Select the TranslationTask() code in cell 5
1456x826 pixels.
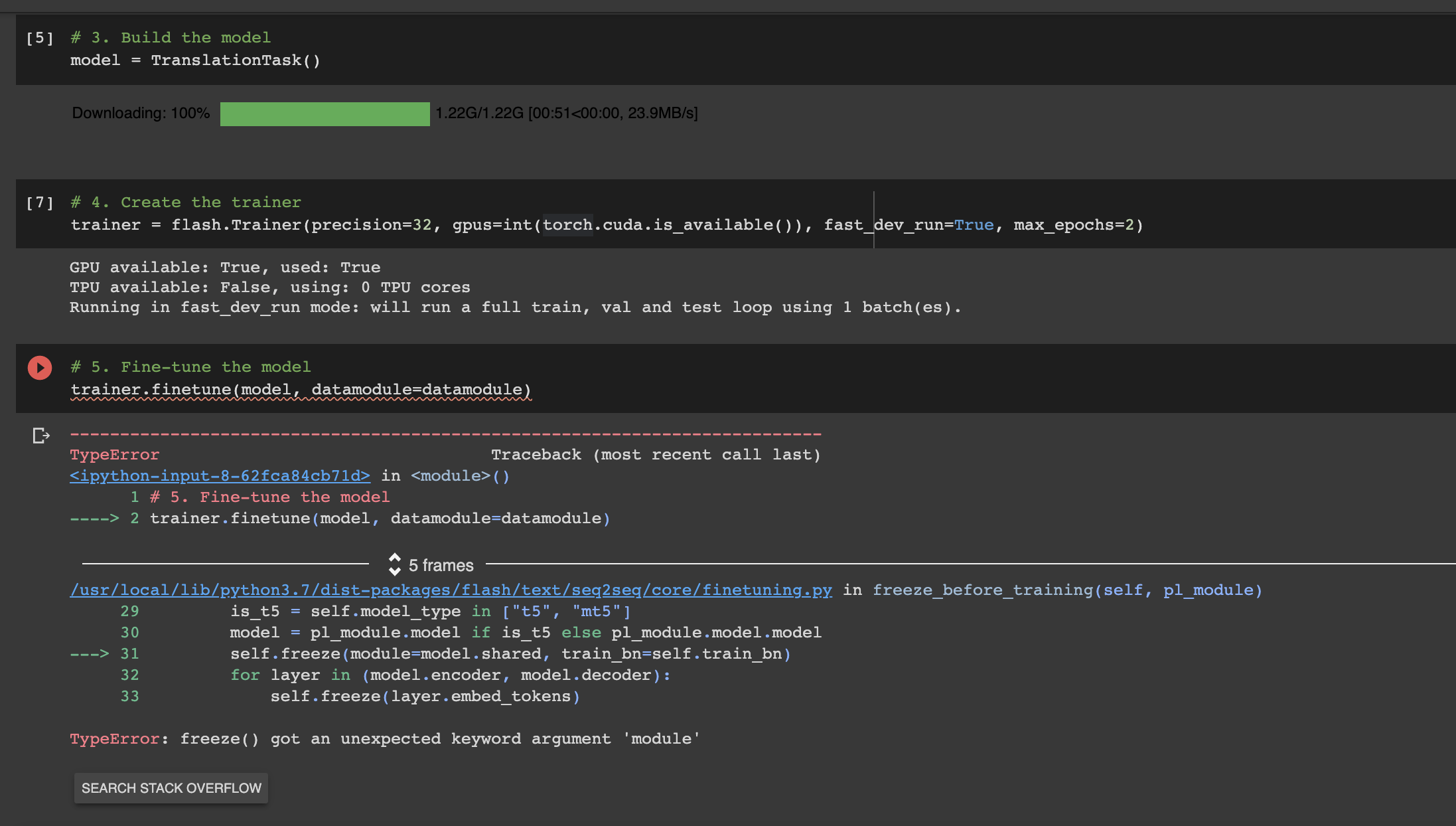[x=235, y=60]
